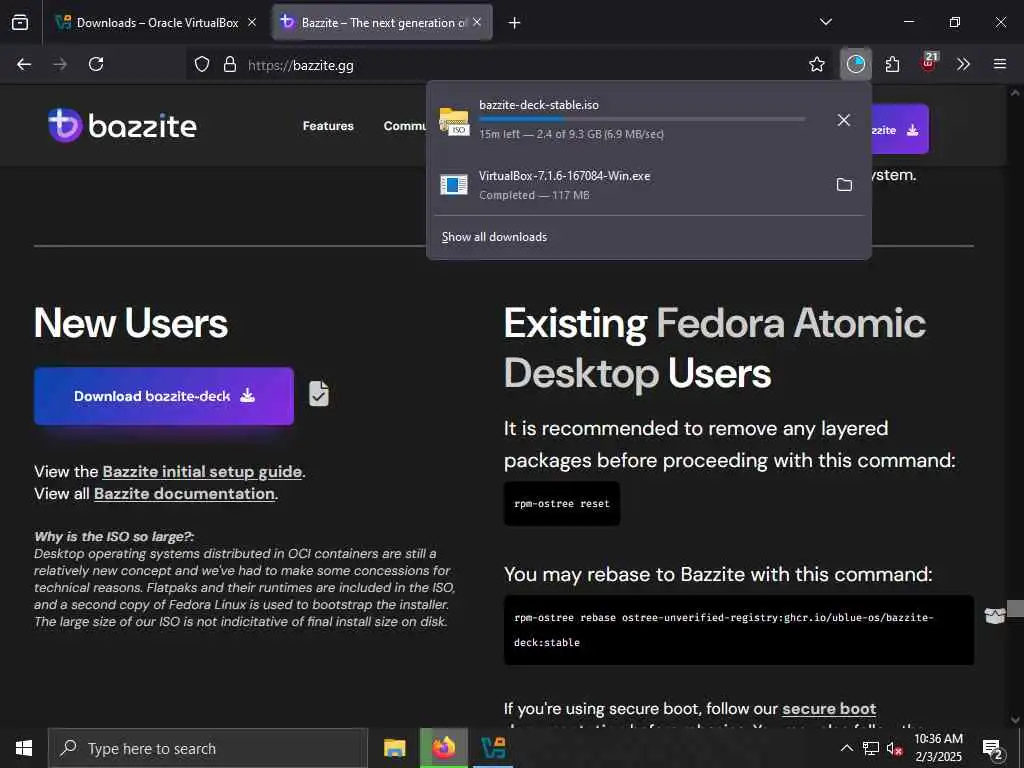View site security padlock info
The width and height of the screenshot is (1024, 768).
point(230,64)
